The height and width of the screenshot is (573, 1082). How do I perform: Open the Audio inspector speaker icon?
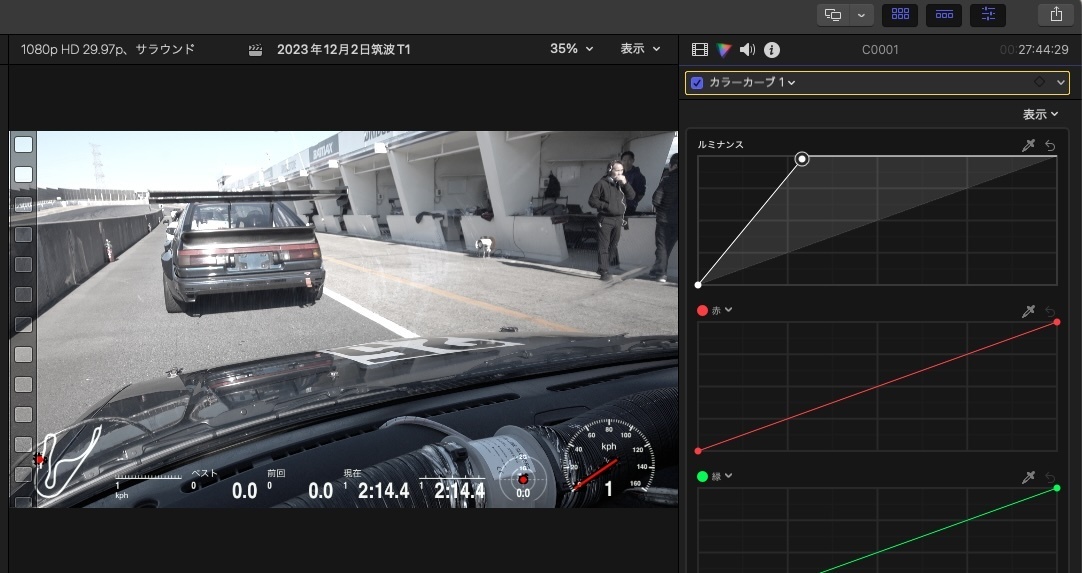pos(747,50)
